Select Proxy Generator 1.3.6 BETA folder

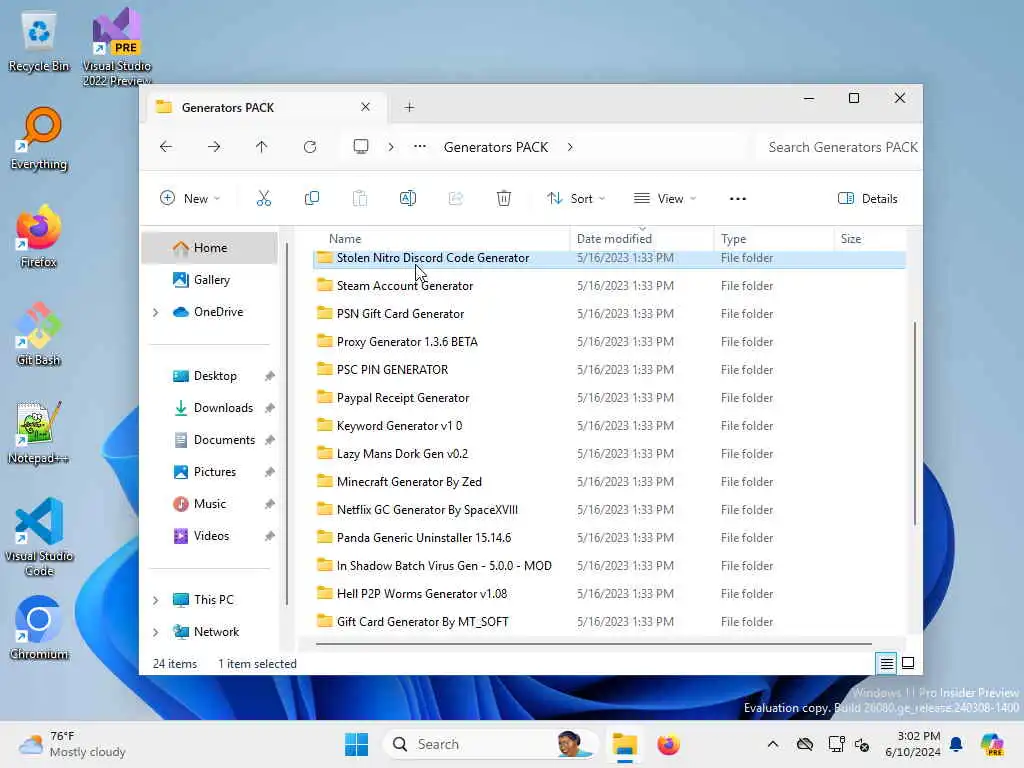click(x=609, y=342)
